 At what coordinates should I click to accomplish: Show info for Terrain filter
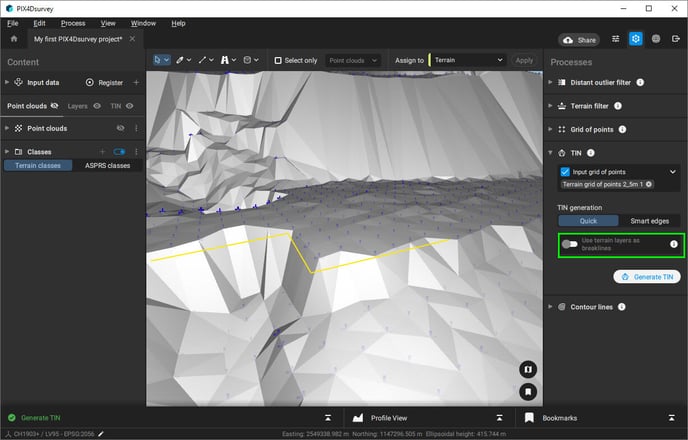point(618,106)
